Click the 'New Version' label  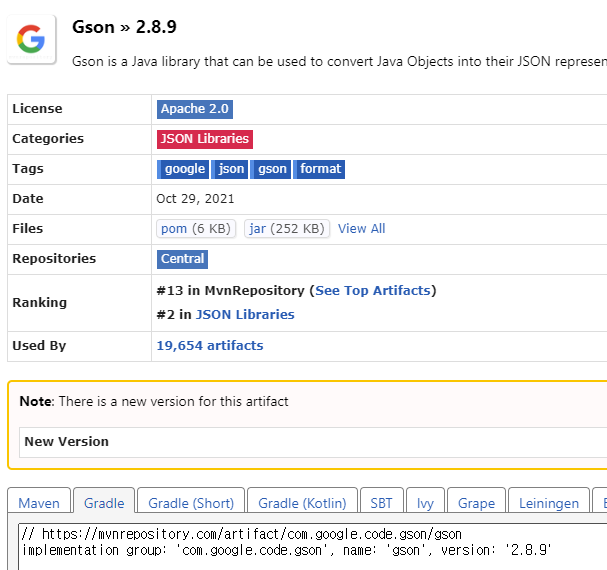click(67, 441)
